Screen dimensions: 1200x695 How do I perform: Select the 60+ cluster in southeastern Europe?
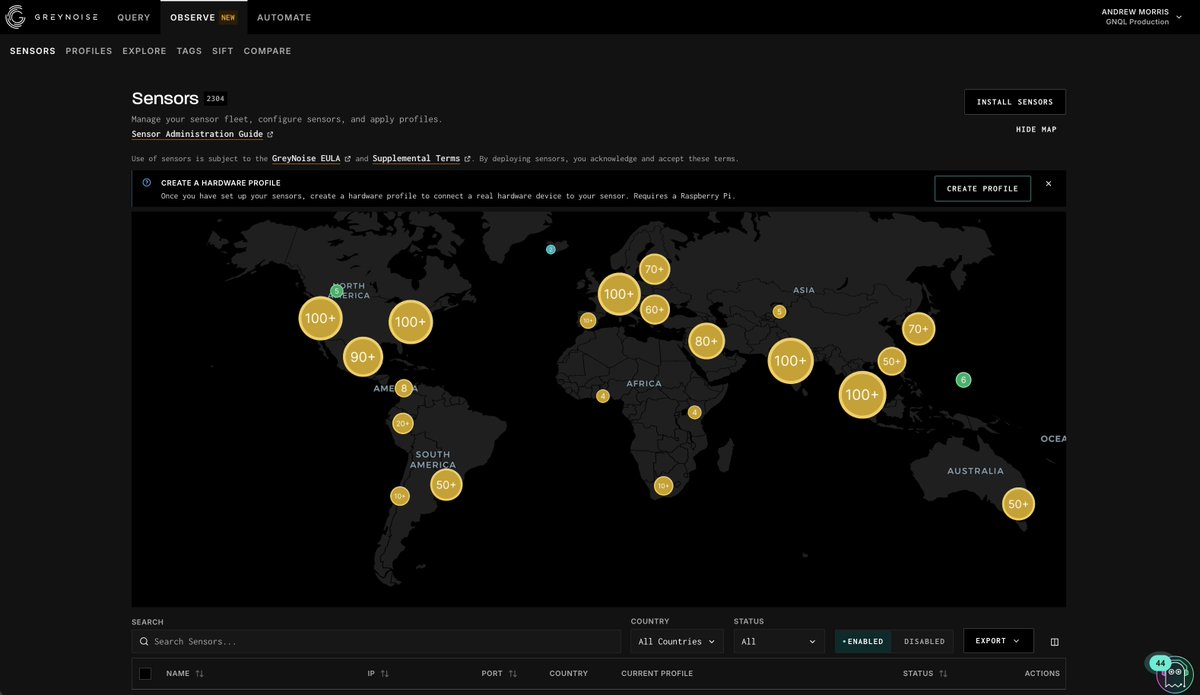point(654,310)
